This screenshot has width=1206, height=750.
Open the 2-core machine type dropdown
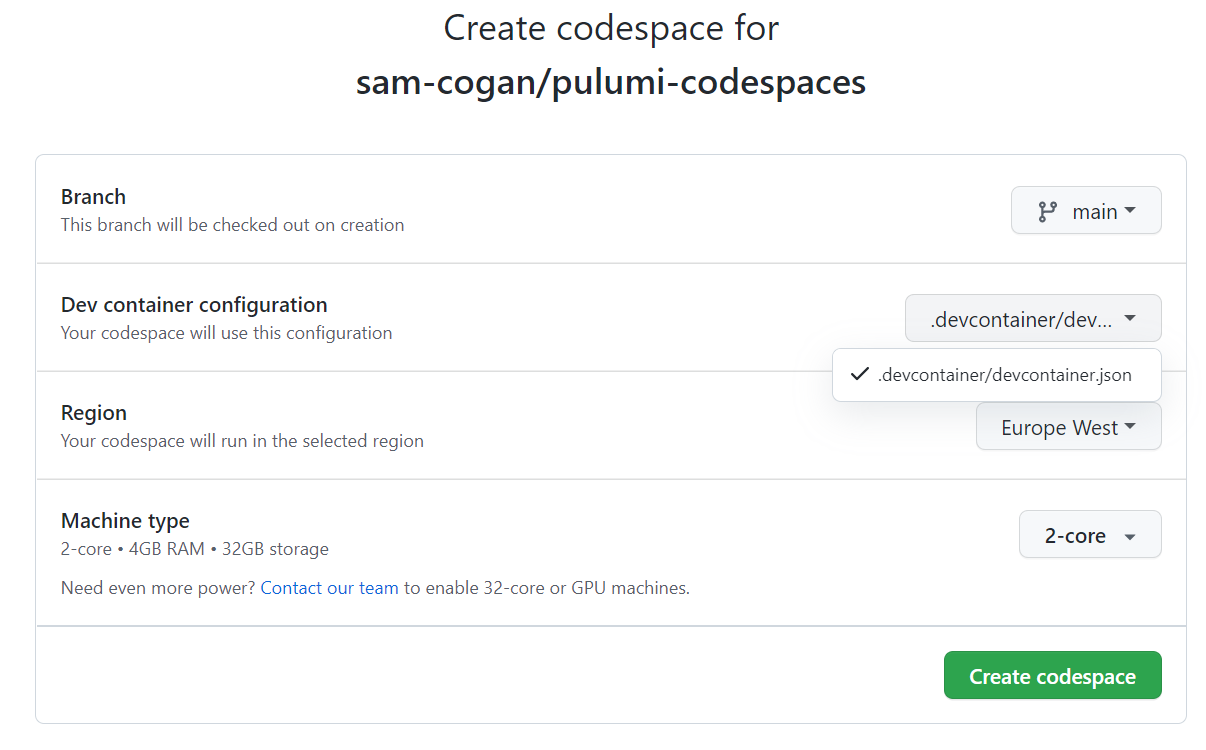tap(1090, 535)
